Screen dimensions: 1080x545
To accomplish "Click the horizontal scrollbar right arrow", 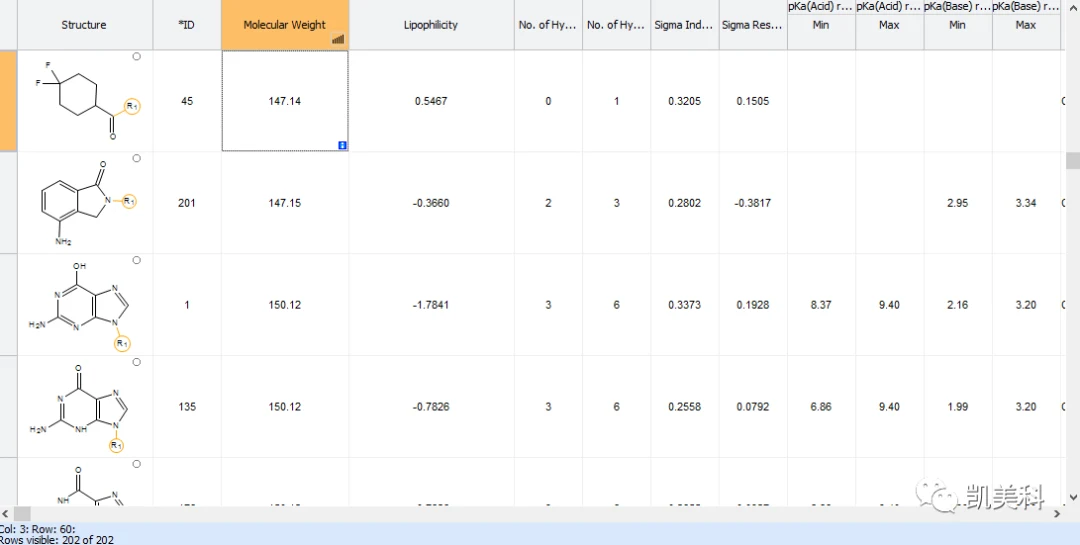I will (x=1057, y=513).
